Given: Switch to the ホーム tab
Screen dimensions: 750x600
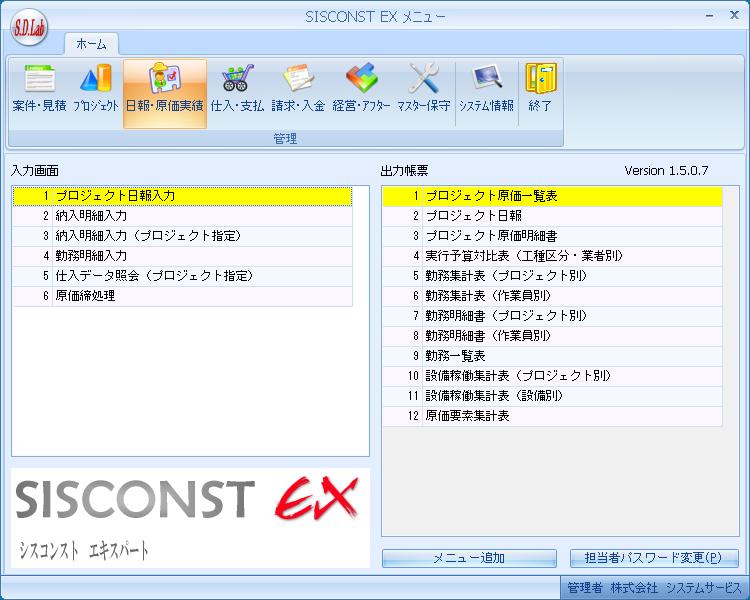Looking at the screenshot, I should (x=91, y=44).
